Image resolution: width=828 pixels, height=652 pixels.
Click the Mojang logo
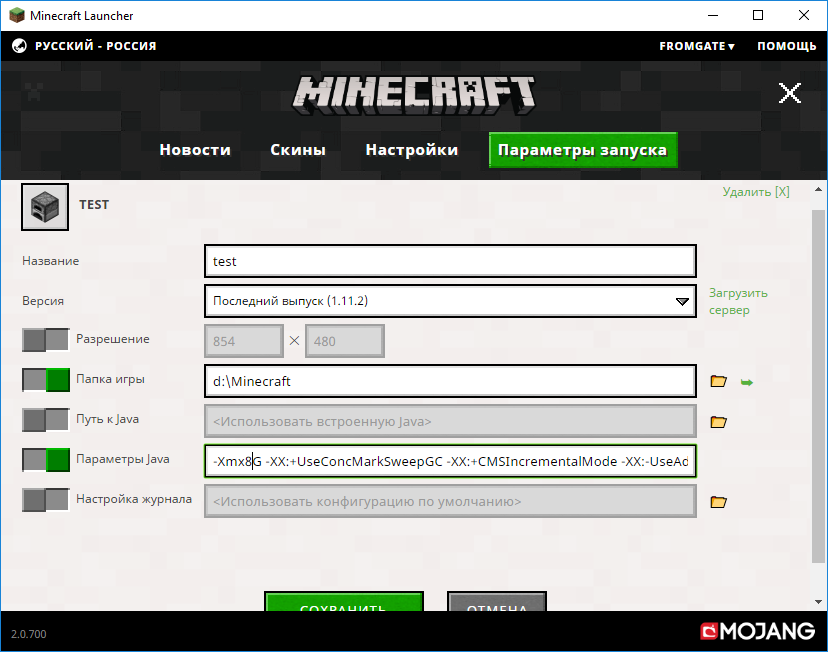757,631
